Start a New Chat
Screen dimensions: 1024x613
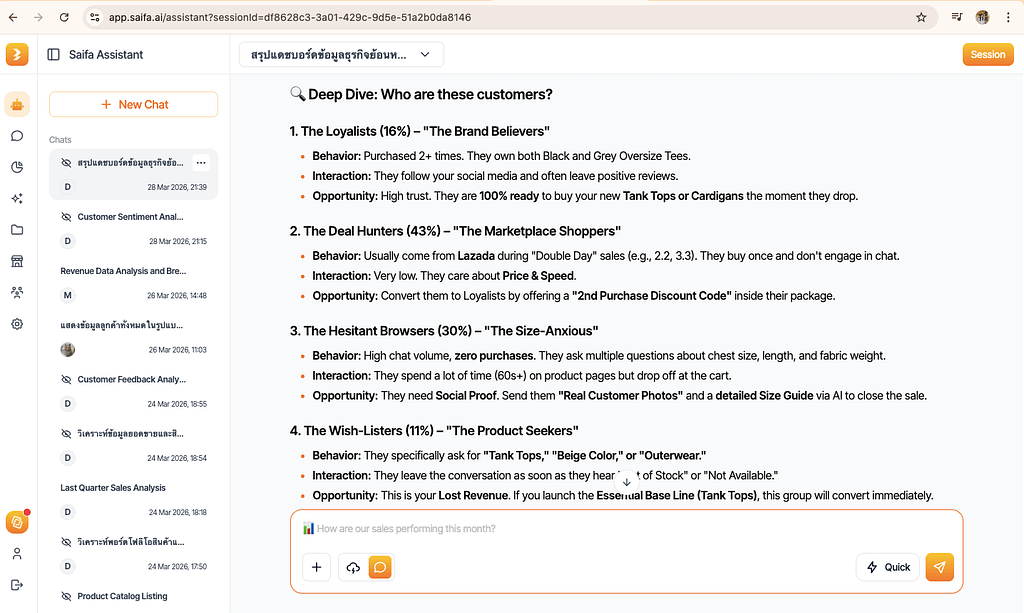133,104
